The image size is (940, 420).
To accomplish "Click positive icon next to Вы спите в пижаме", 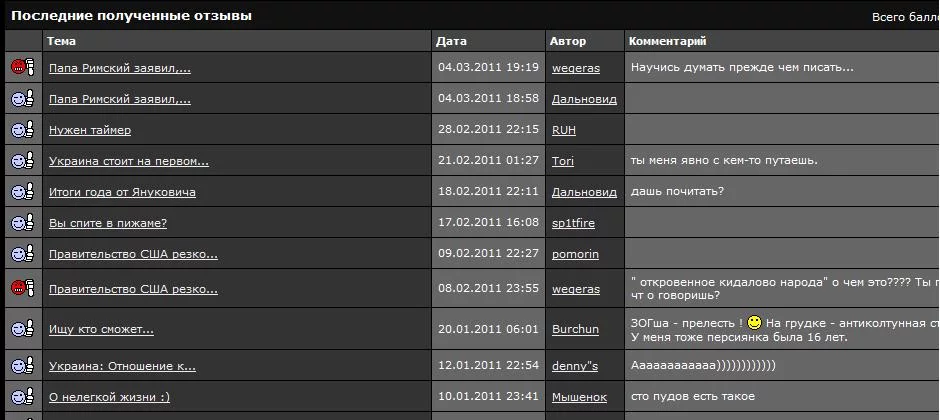I will pyautogui.click(x=22, y=222).
